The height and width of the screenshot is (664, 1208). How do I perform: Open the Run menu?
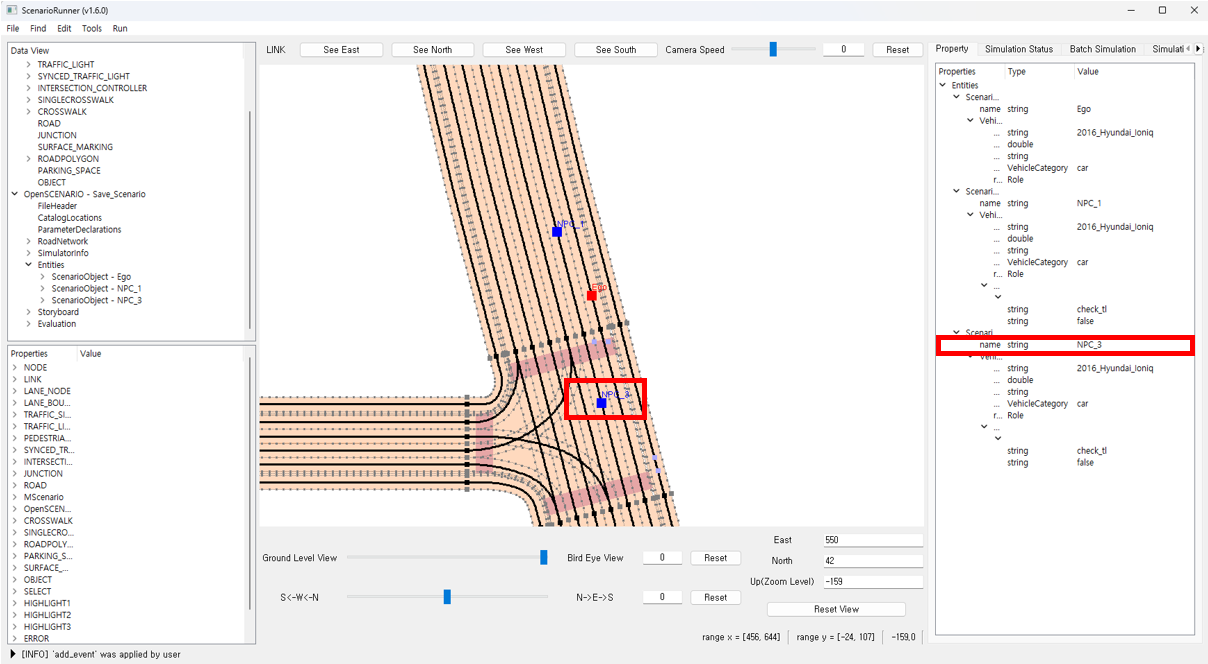point(120,29)
